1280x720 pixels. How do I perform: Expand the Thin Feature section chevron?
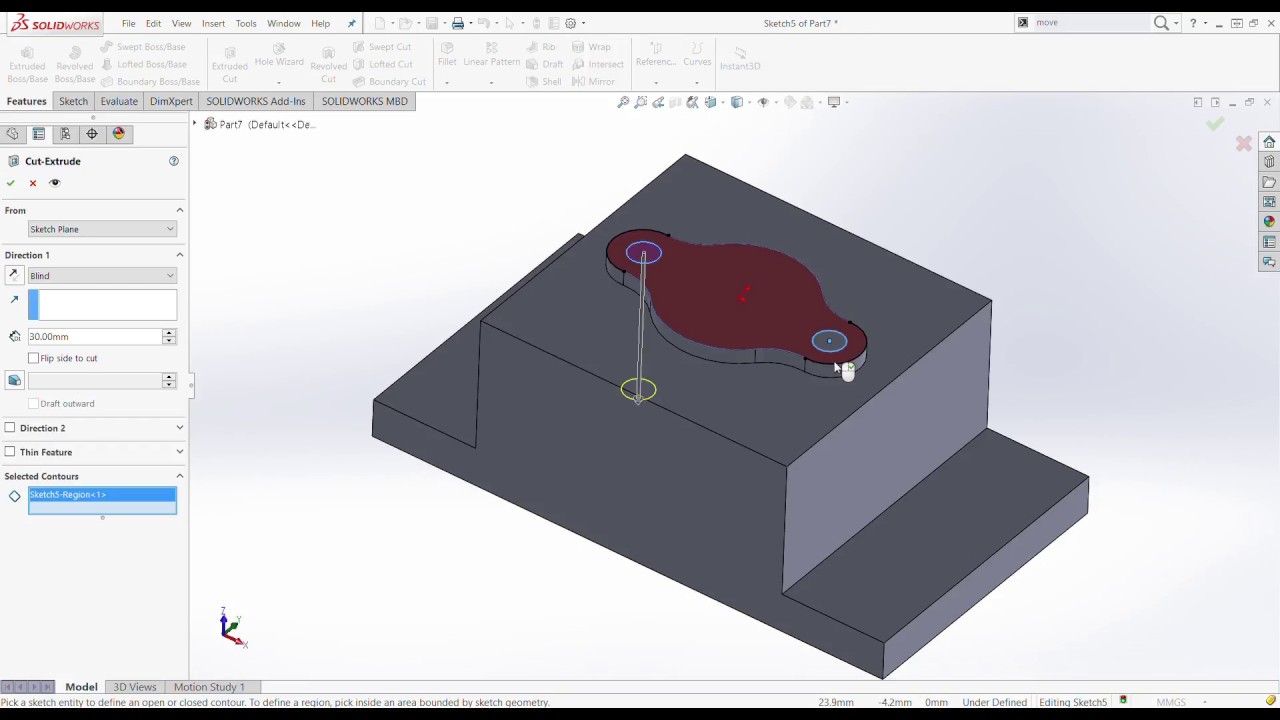pyautogui.click(x=180, y=452)
